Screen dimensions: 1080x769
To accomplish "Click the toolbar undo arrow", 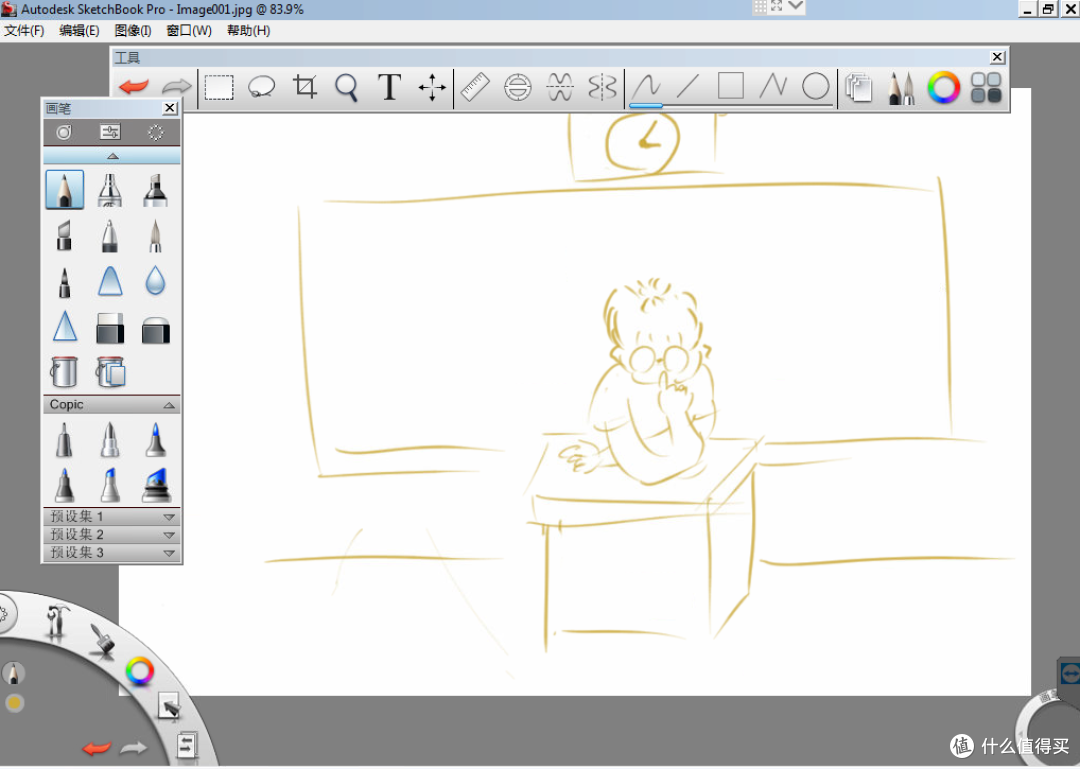I will click(x=134, y=87).
